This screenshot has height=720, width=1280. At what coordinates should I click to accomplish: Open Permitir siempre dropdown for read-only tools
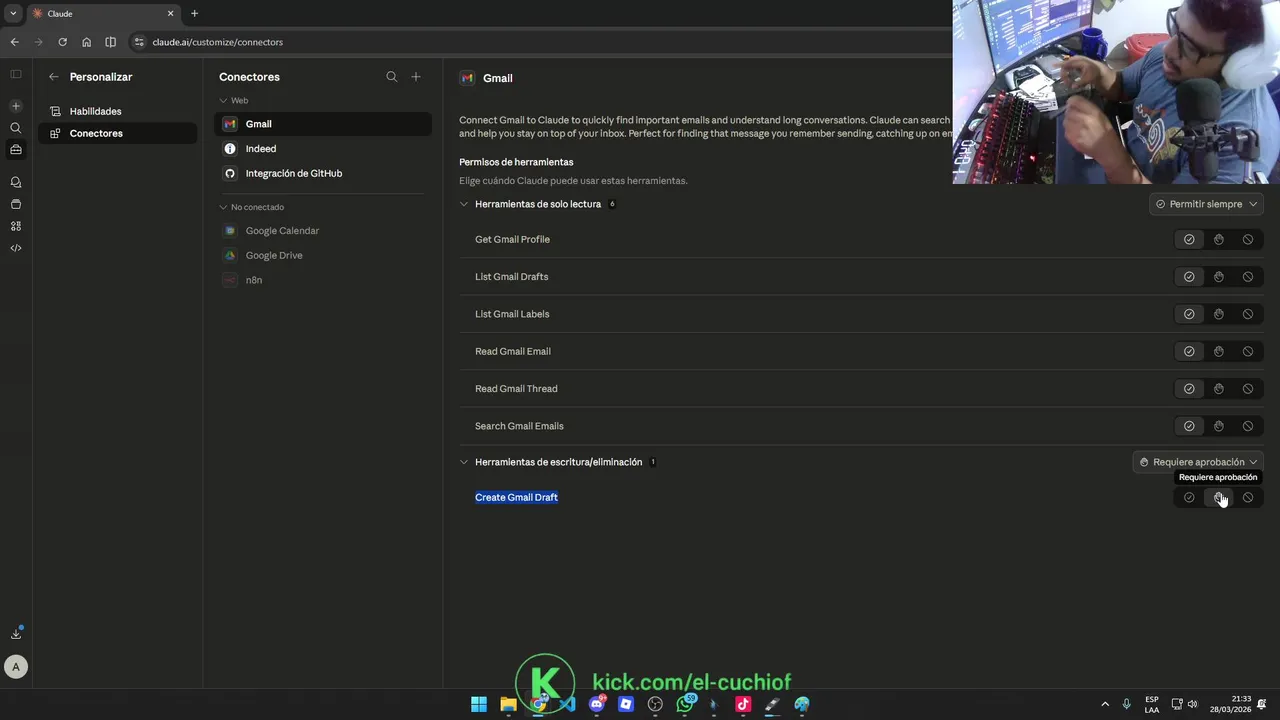point(1207,204)
